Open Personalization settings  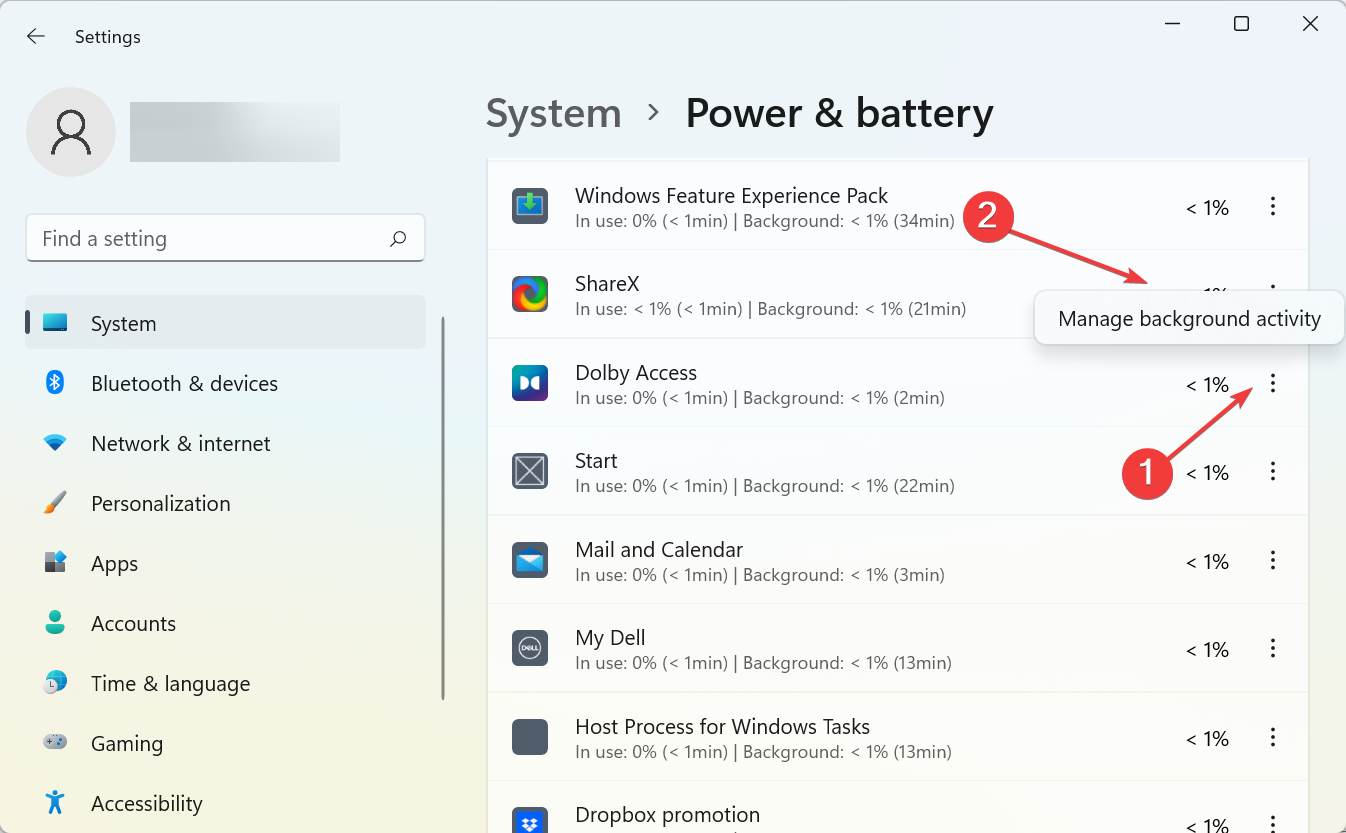click(225, 503)
